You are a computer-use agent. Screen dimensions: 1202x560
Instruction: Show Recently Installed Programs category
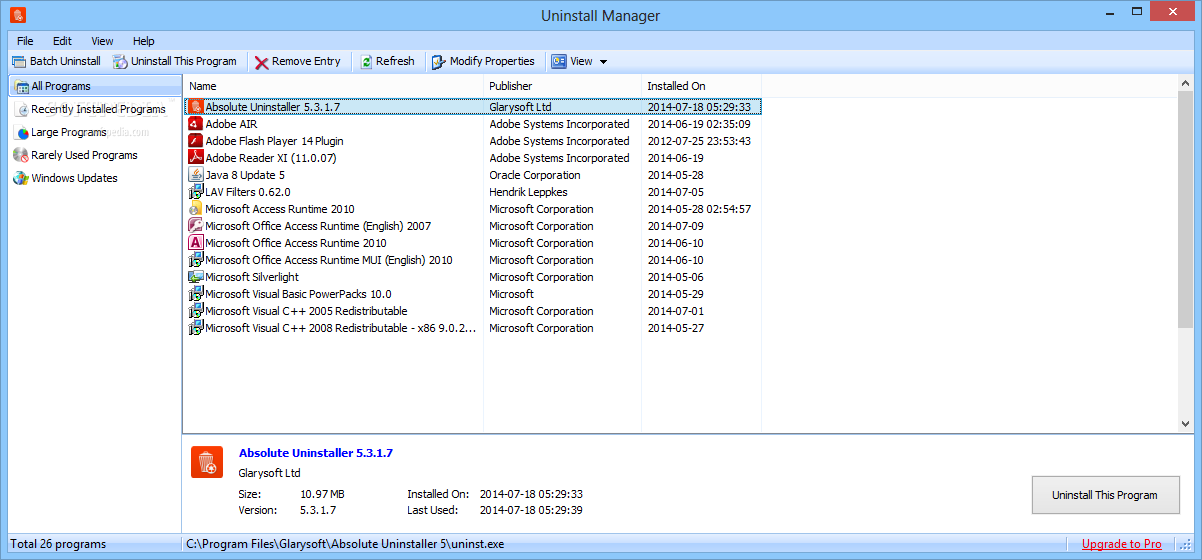[98, 109]
